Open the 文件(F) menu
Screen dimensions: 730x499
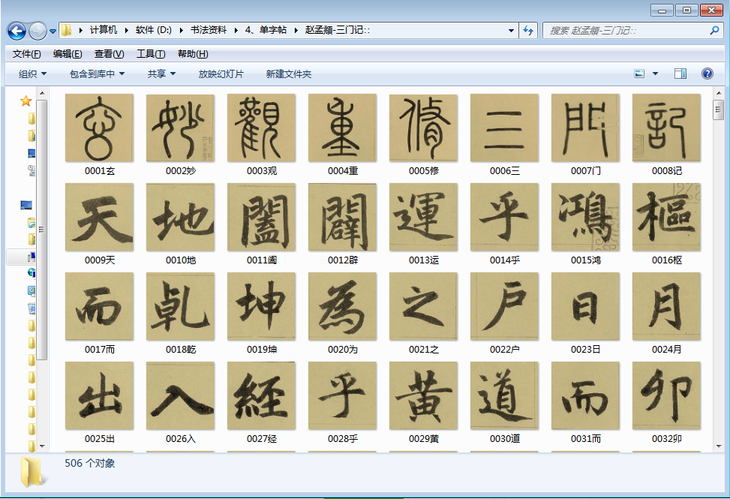(26, 54)
